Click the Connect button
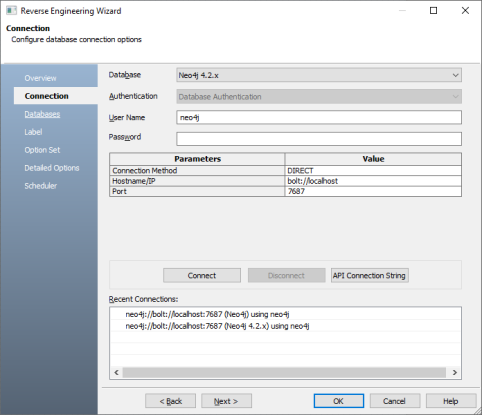 tap(202, 275)
